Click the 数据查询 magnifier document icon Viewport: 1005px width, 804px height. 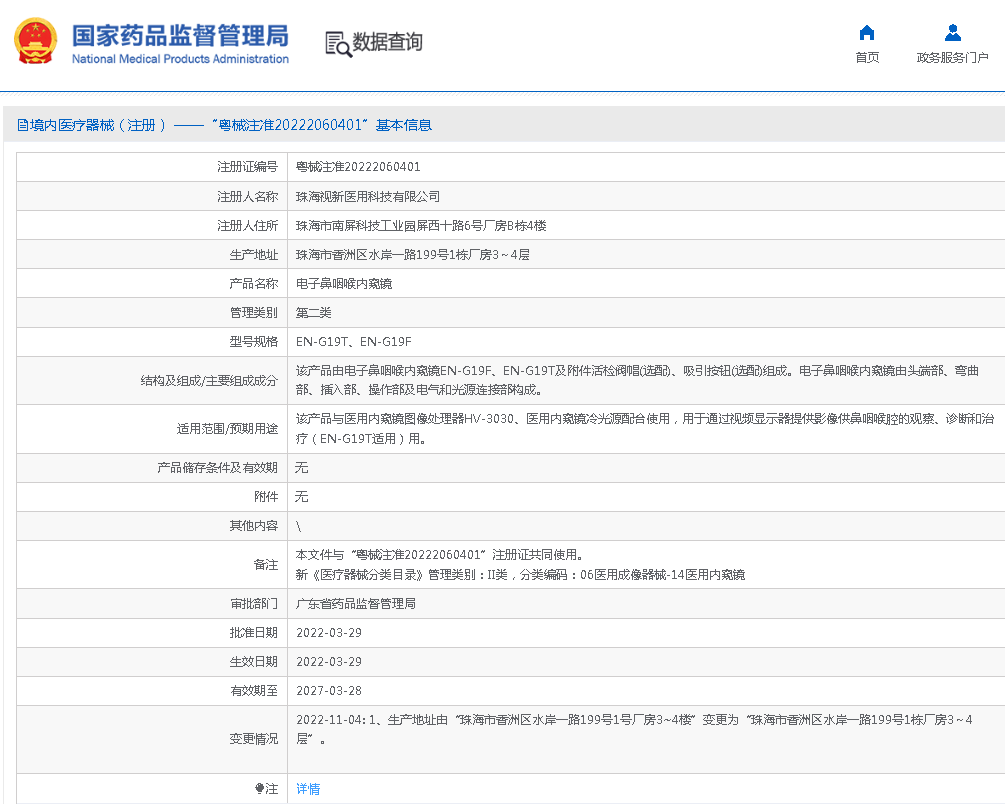pyautogui.click(x=338, y=43)
